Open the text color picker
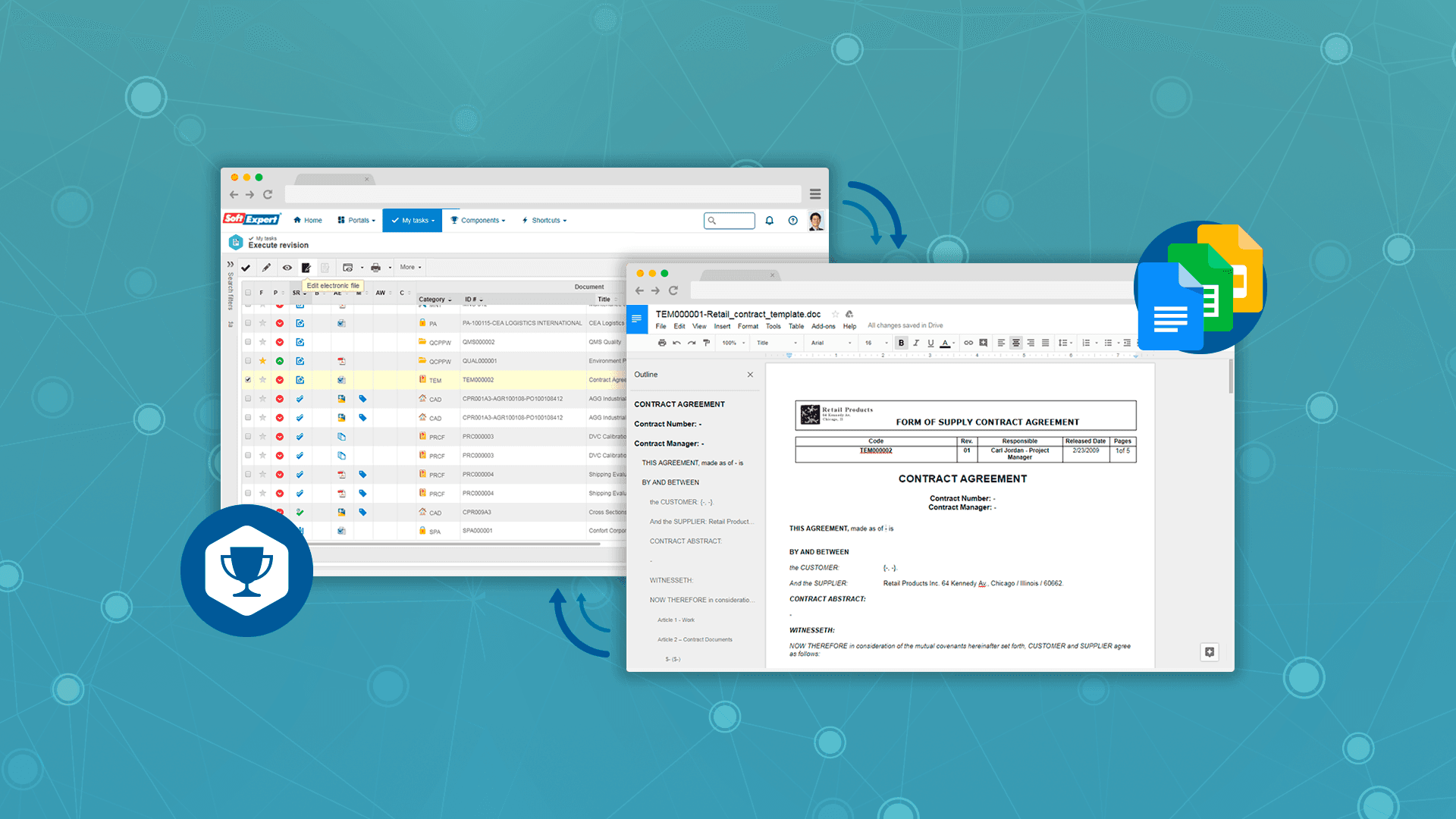Viewport: 1456px width, 819px height. (945, 343)
